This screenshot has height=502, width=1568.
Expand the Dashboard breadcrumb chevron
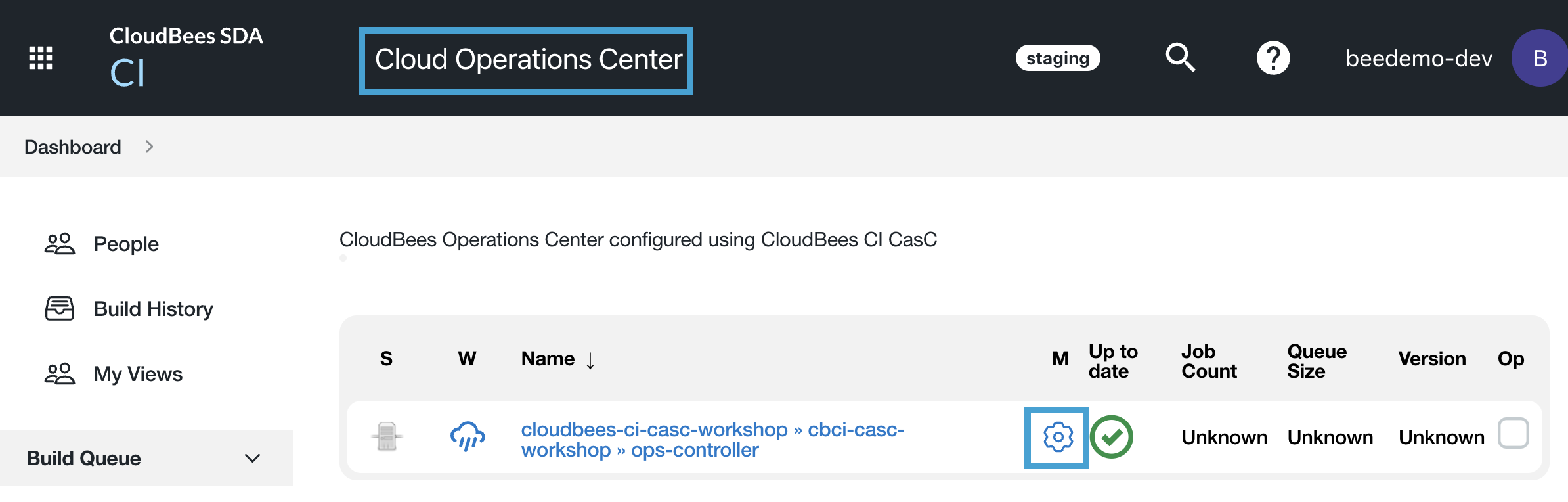tap(149, 147)
